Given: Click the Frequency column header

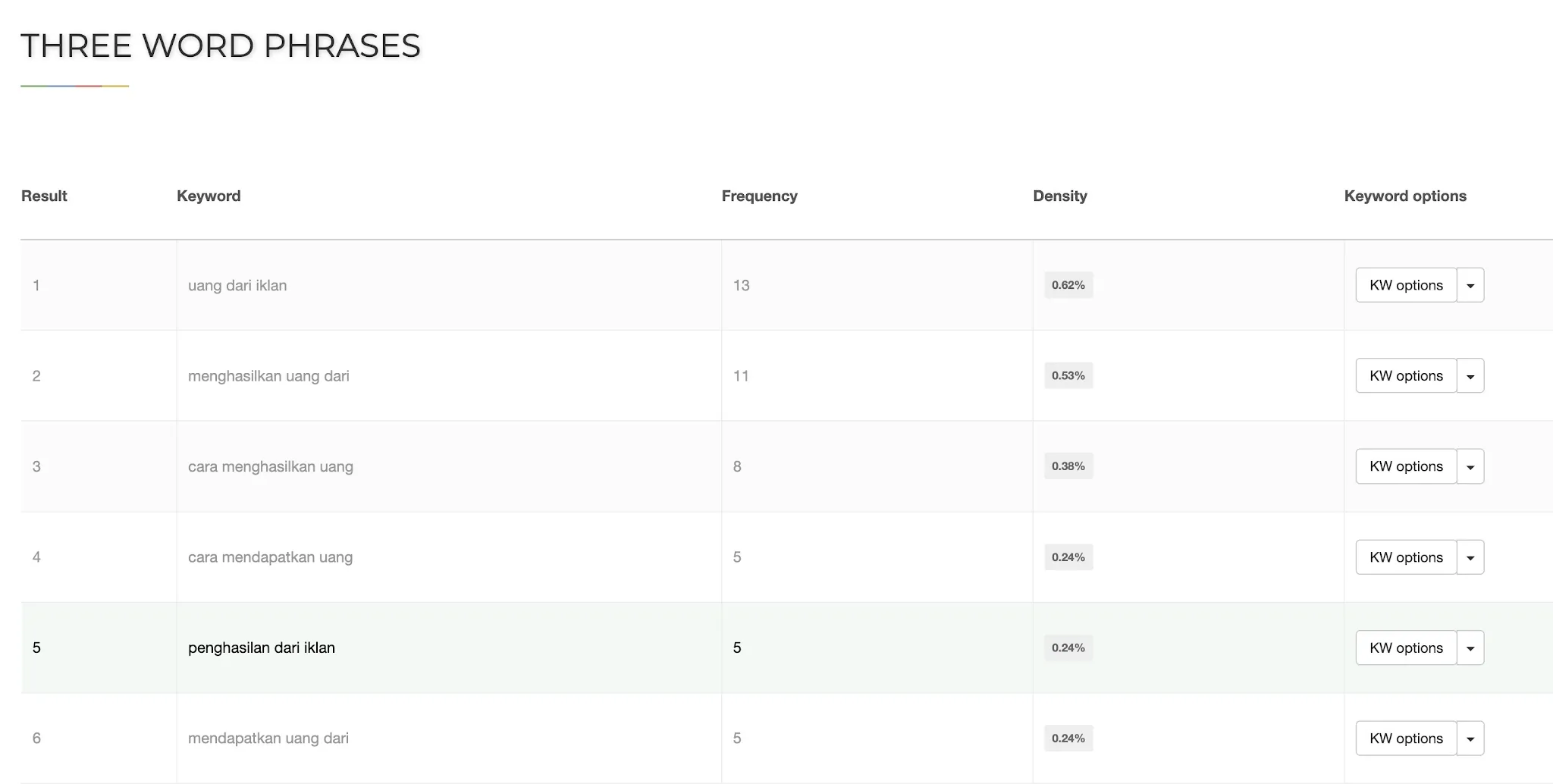Looking at the screenshot, I should click(x=759, y=196).
